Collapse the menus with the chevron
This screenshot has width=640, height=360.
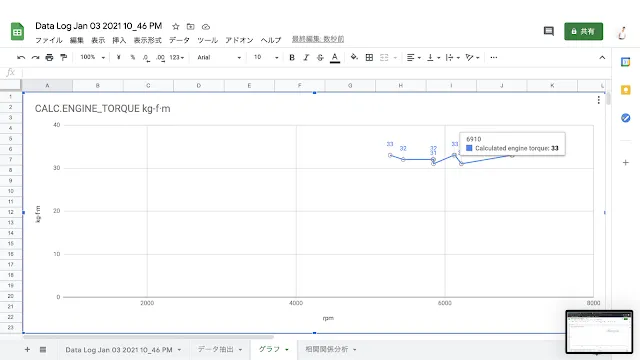click(602, 58)
